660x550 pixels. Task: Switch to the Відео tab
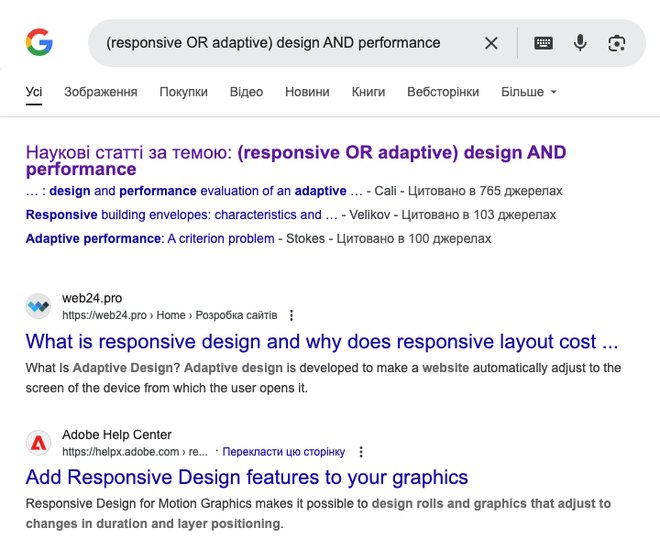click(x=246, y=92)
